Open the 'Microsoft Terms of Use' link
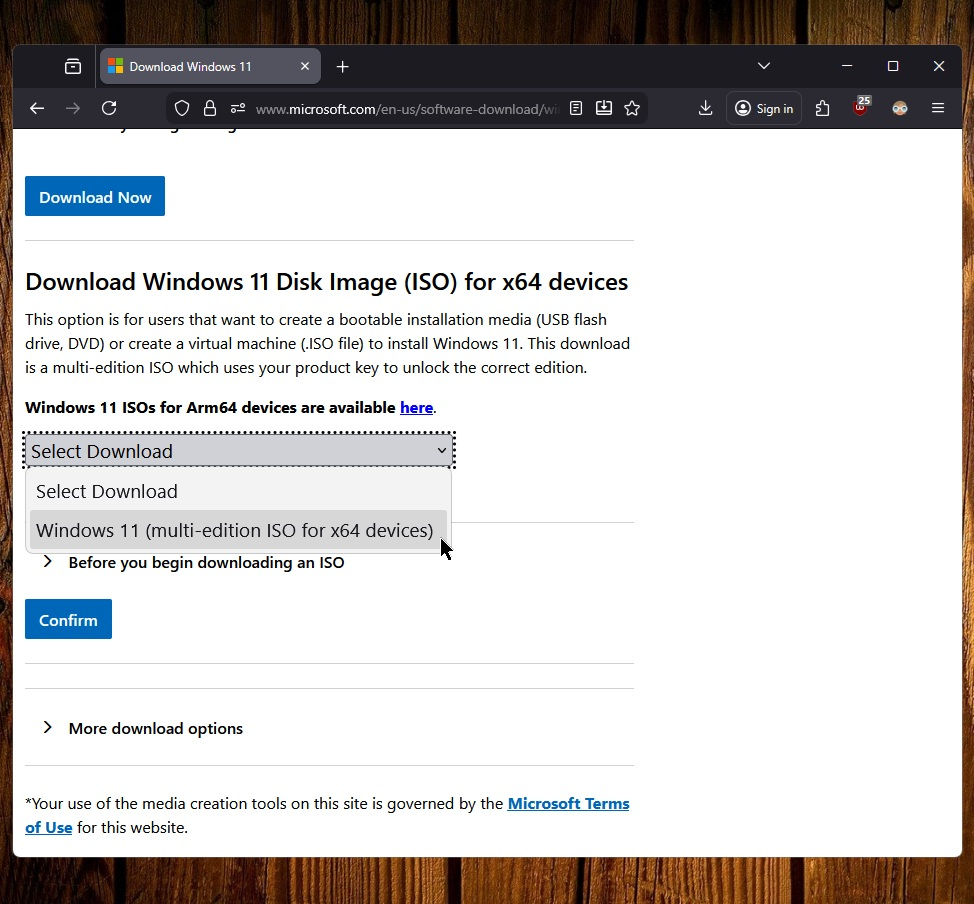 568,803
